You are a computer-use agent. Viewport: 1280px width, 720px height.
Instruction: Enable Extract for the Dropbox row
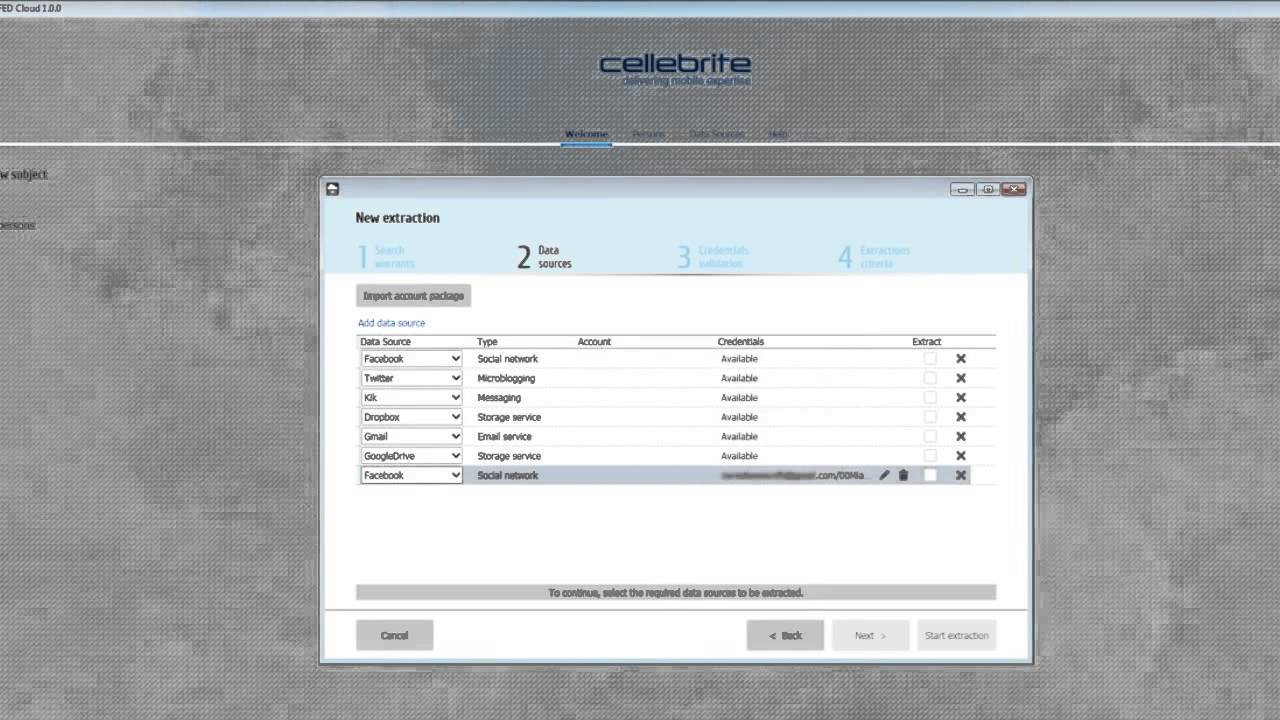click(930, 417)
